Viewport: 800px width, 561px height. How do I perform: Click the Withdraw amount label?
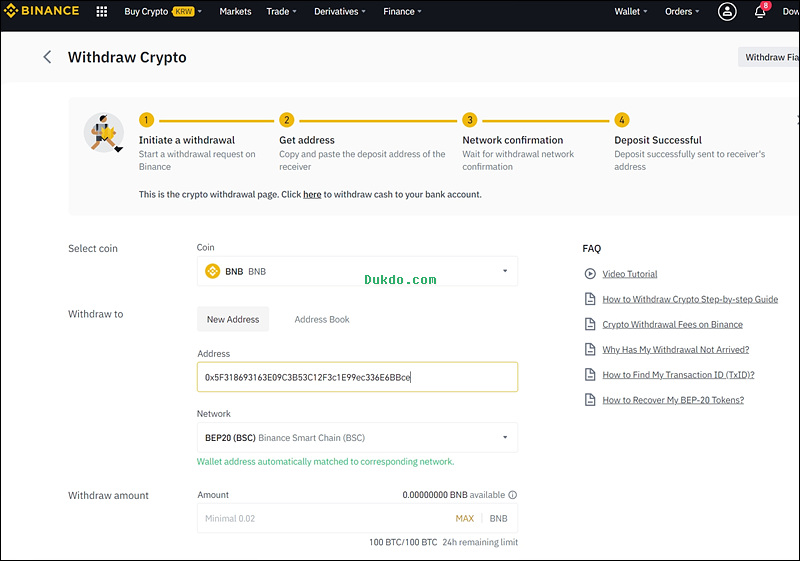point(108,495)
